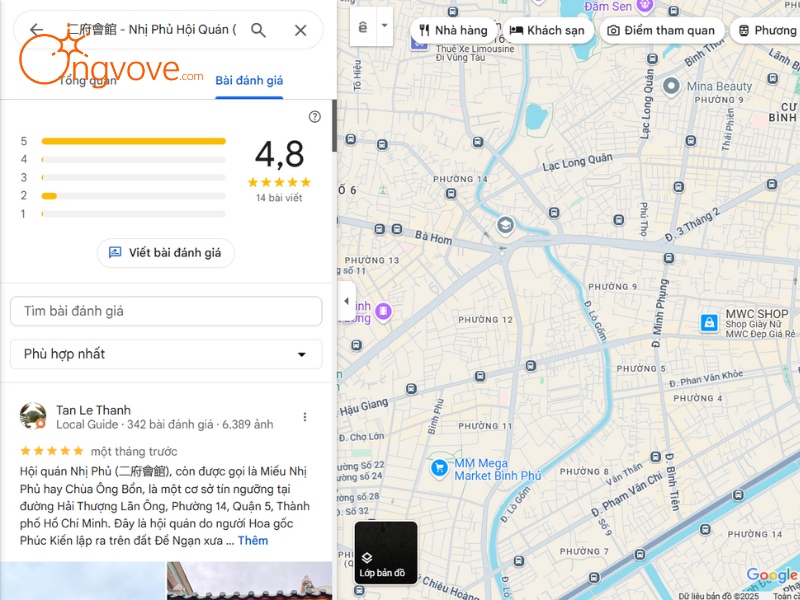Screen dimensions: 800x600
Task: Click the Tìm bài đánh giá search field
Action: [x=166, y=311]
